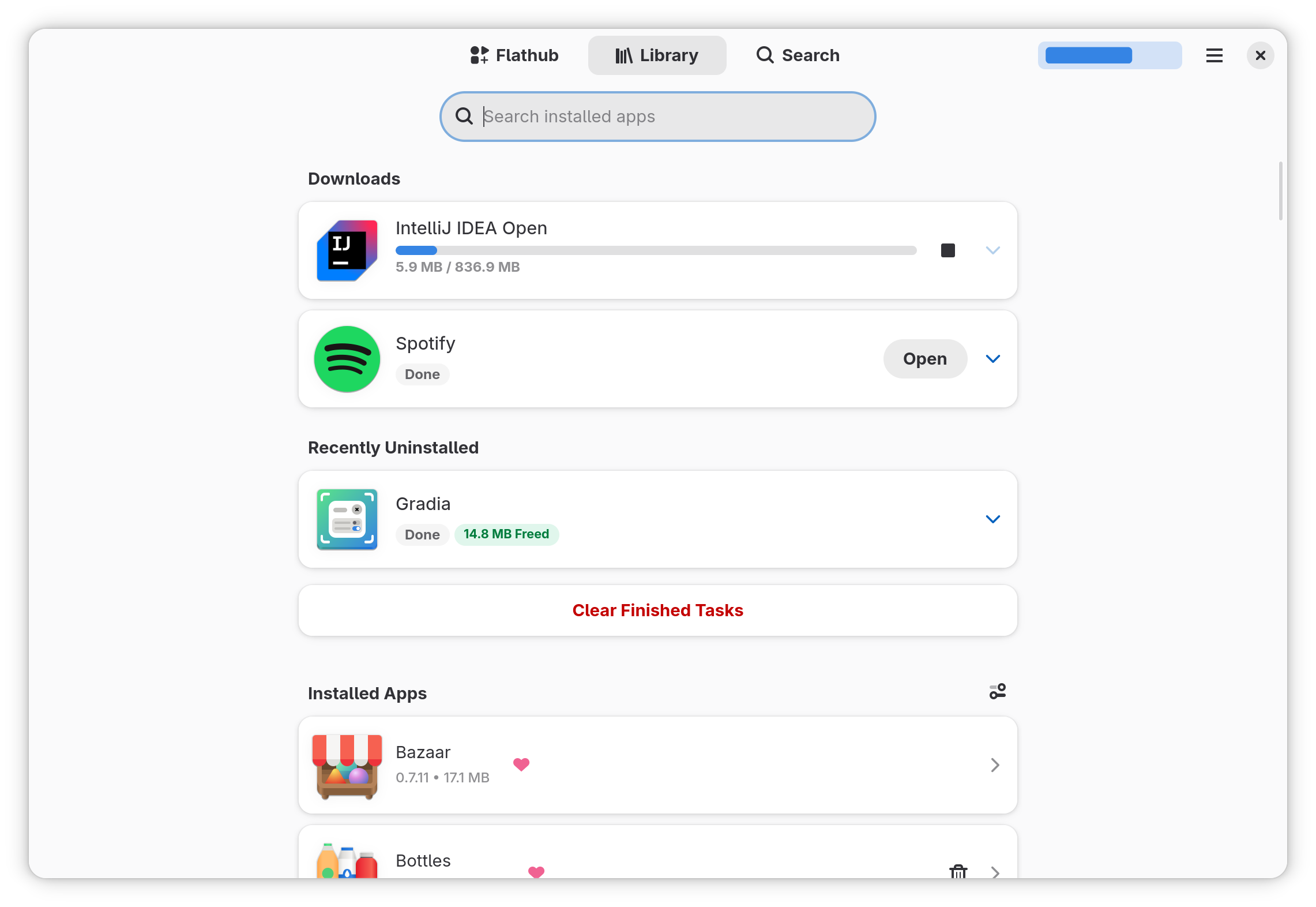Toggle the favorite heart on Bottles
Image resolution: width=1316 pixels, height=907 pixels.
pyautogui.click(x=536, y=873)
